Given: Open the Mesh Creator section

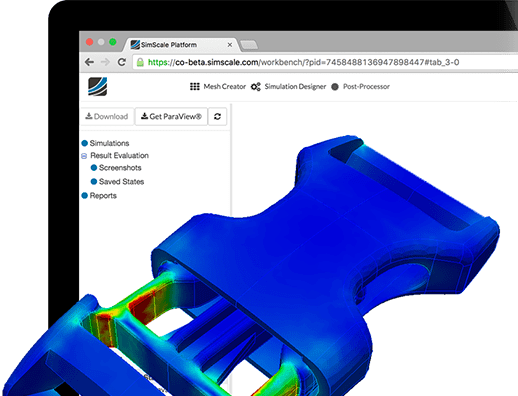Looking at the screenshot, I should pyautogui.click(x=218, y=87).
